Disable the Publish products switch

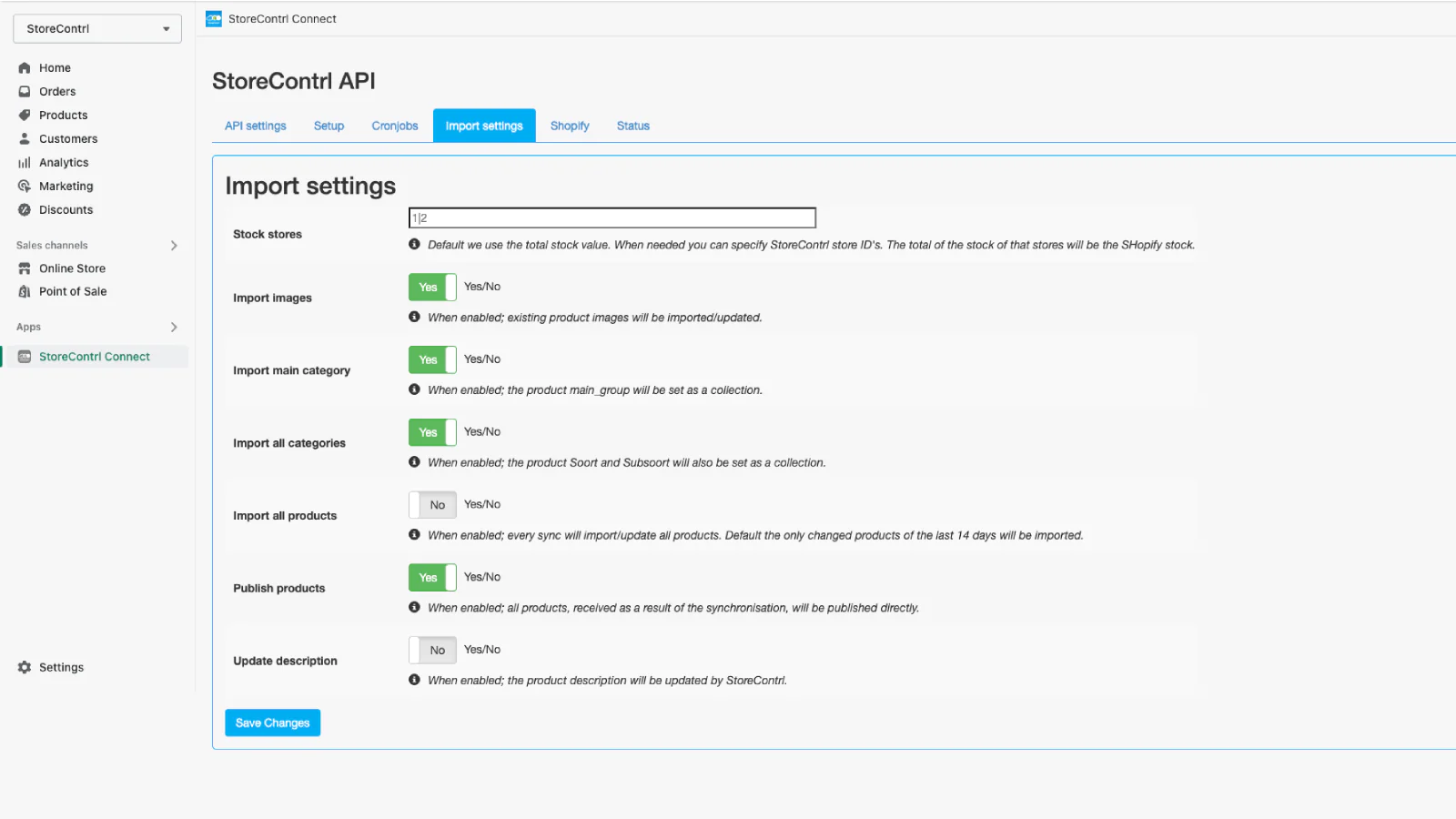pyautogui.click(x=432, y=578)
